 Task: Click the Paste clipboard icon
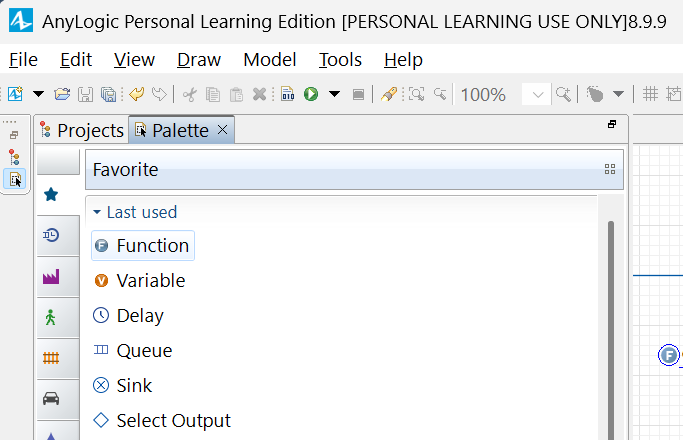click(x=237, y=94)
